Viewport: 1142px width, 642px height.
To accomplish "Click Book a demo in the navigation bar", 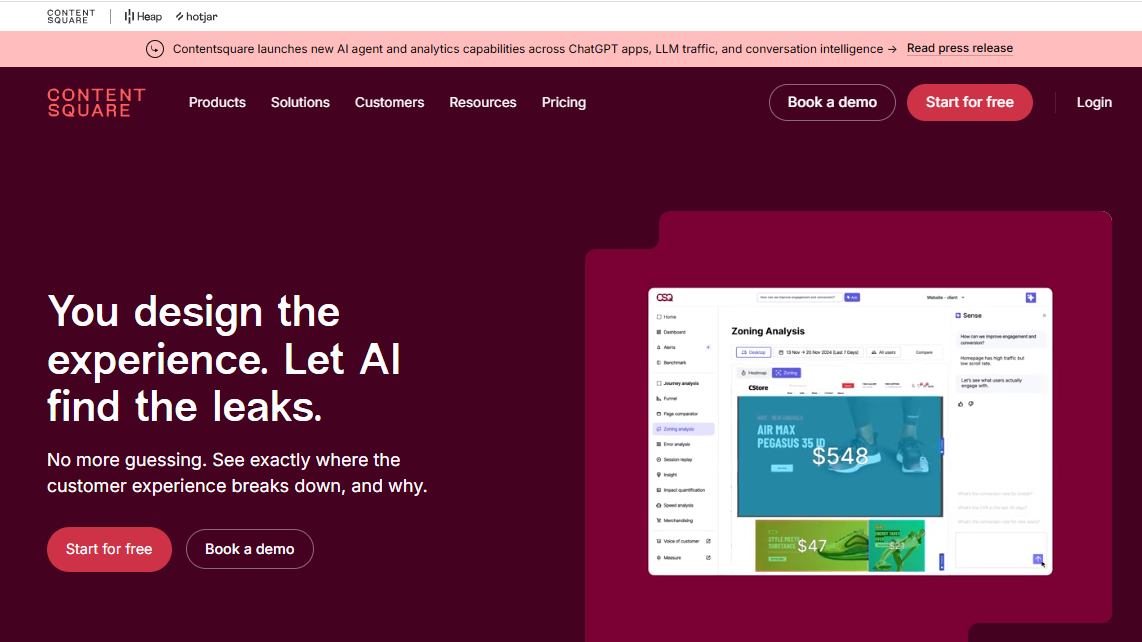I will tap(832, 103).
